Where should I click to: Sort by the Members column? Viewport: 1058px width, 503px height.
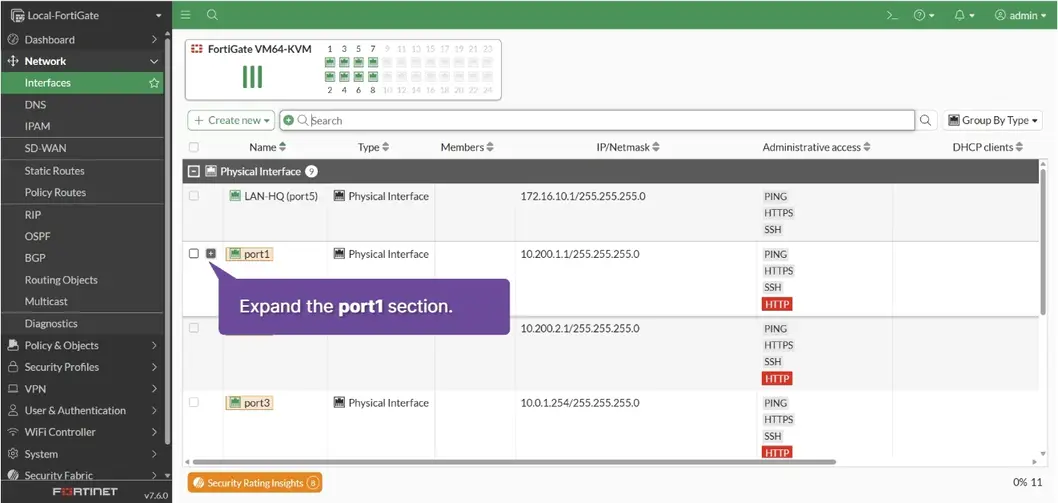point(467,147)
